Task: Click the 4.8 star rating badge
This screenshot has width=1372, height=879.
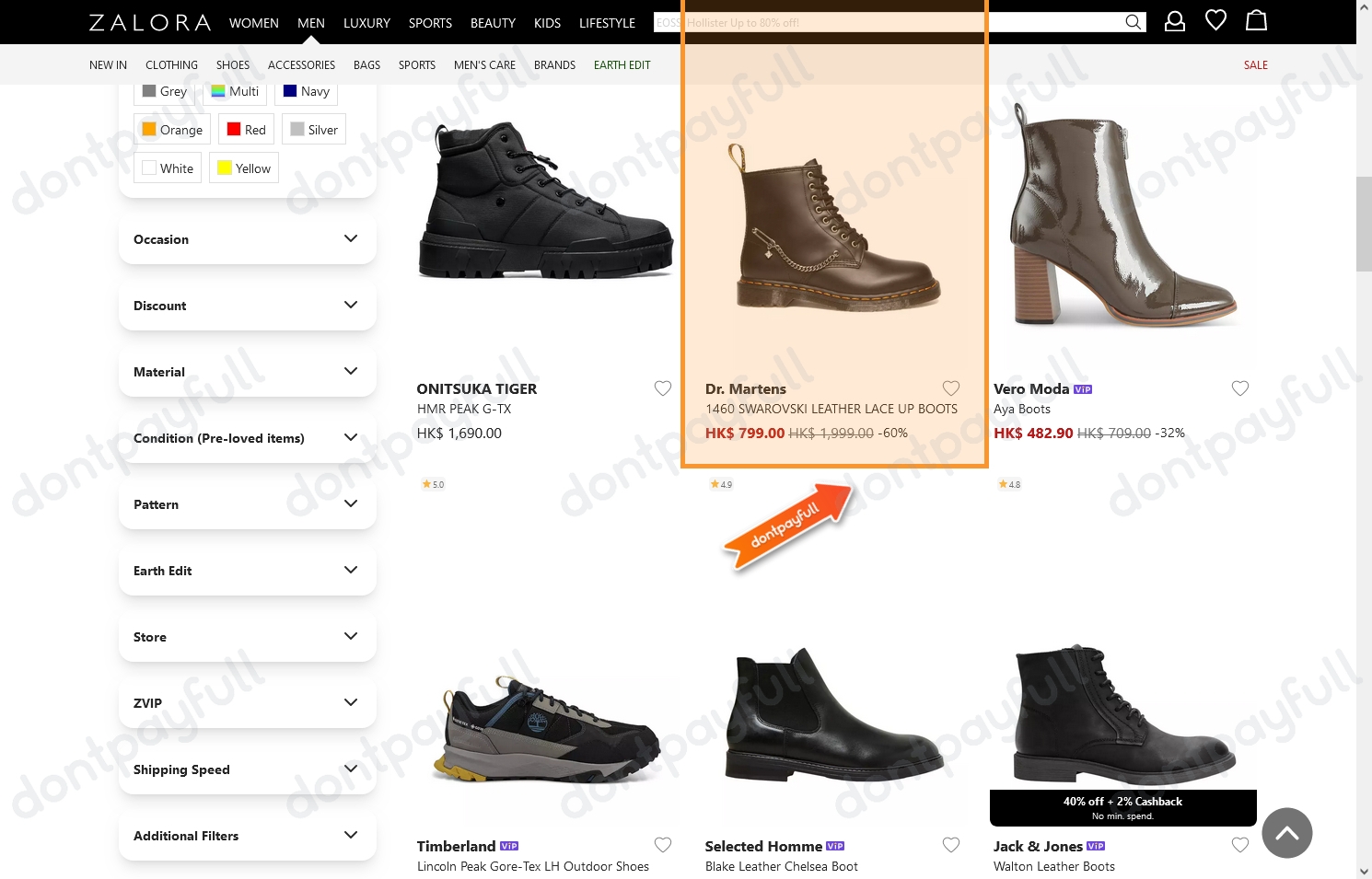Action: pos(1010,484)
